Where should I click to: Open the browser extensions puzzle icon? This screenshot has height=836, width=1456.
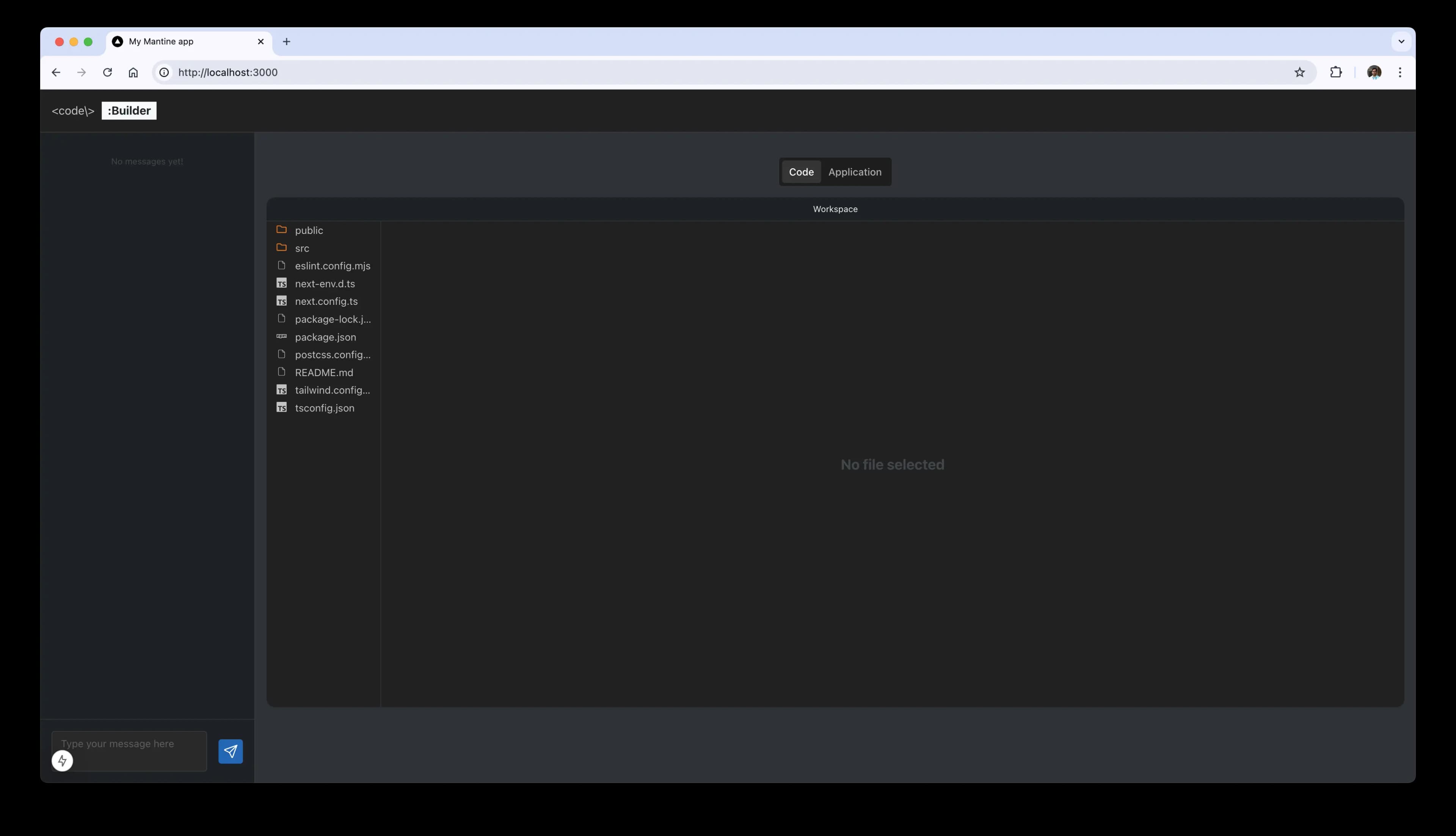[1335, 72]
